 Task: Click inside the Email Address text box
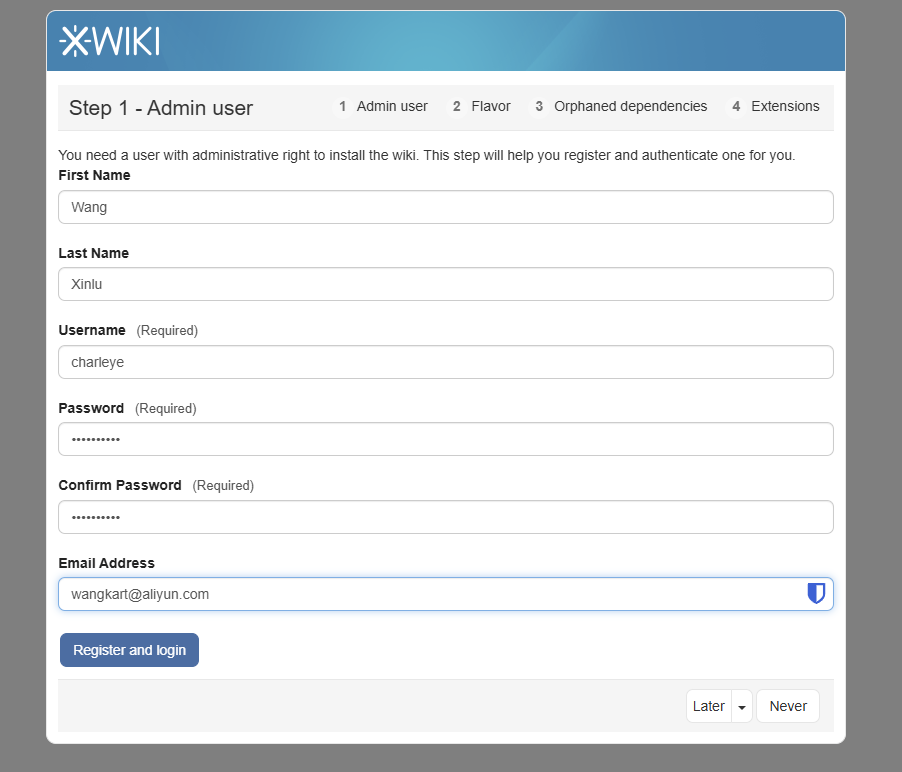point(430,594)
